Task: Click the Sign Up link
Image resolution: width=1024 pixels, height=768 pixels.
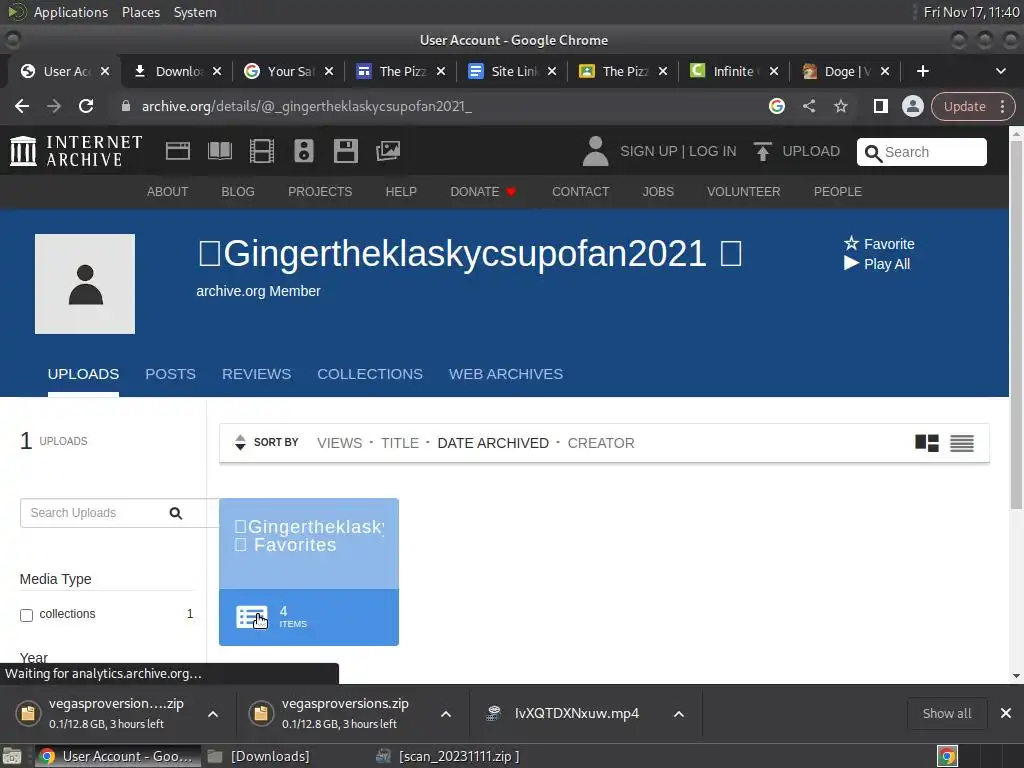Action: point(648,151)
